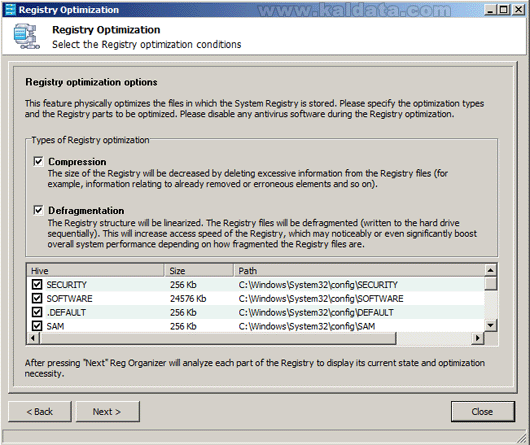The height and width of the screenshot is (445, 530).
Task: Click the list's scroll down arrow
Action: (490, 326)
